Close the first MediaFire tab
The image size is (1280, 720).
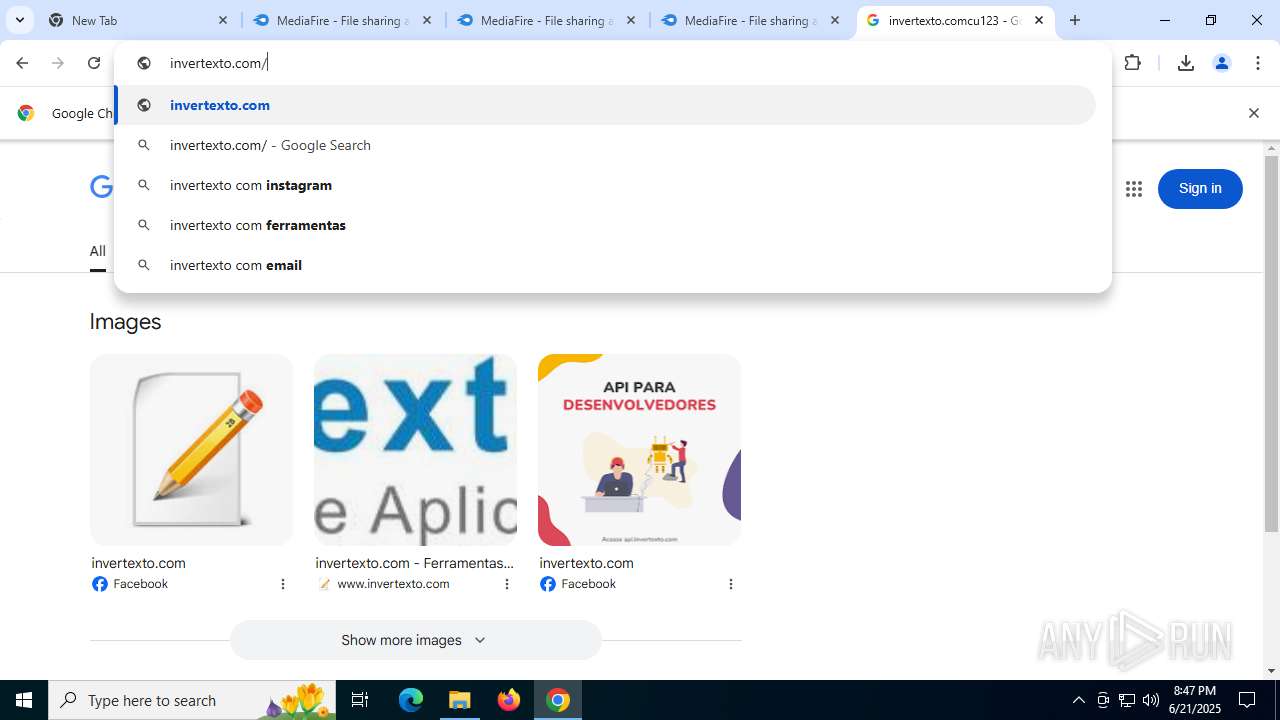427,20
